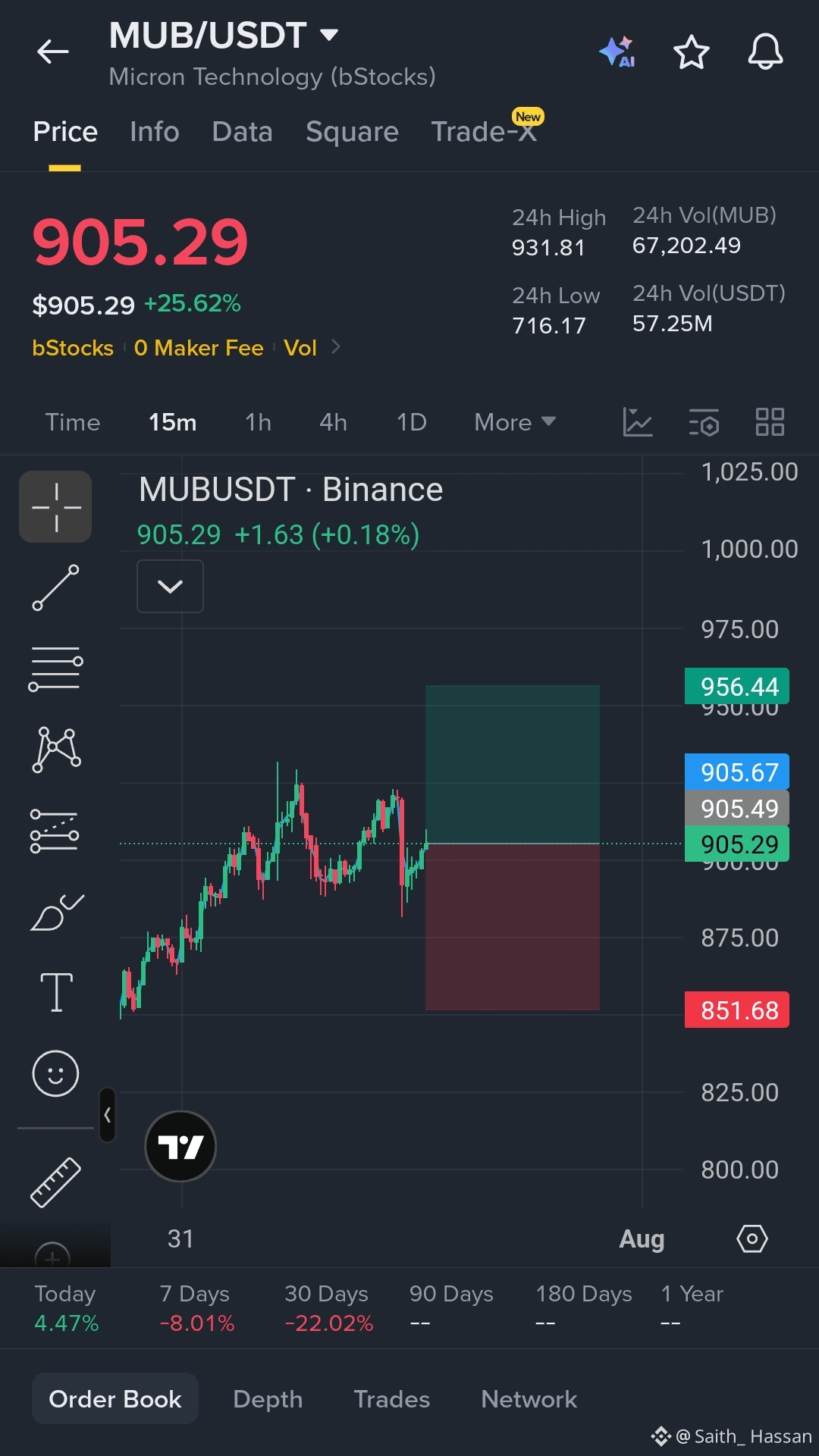Open the Order Book tab
819x1456 pixels.
(x=115, y=1399)
